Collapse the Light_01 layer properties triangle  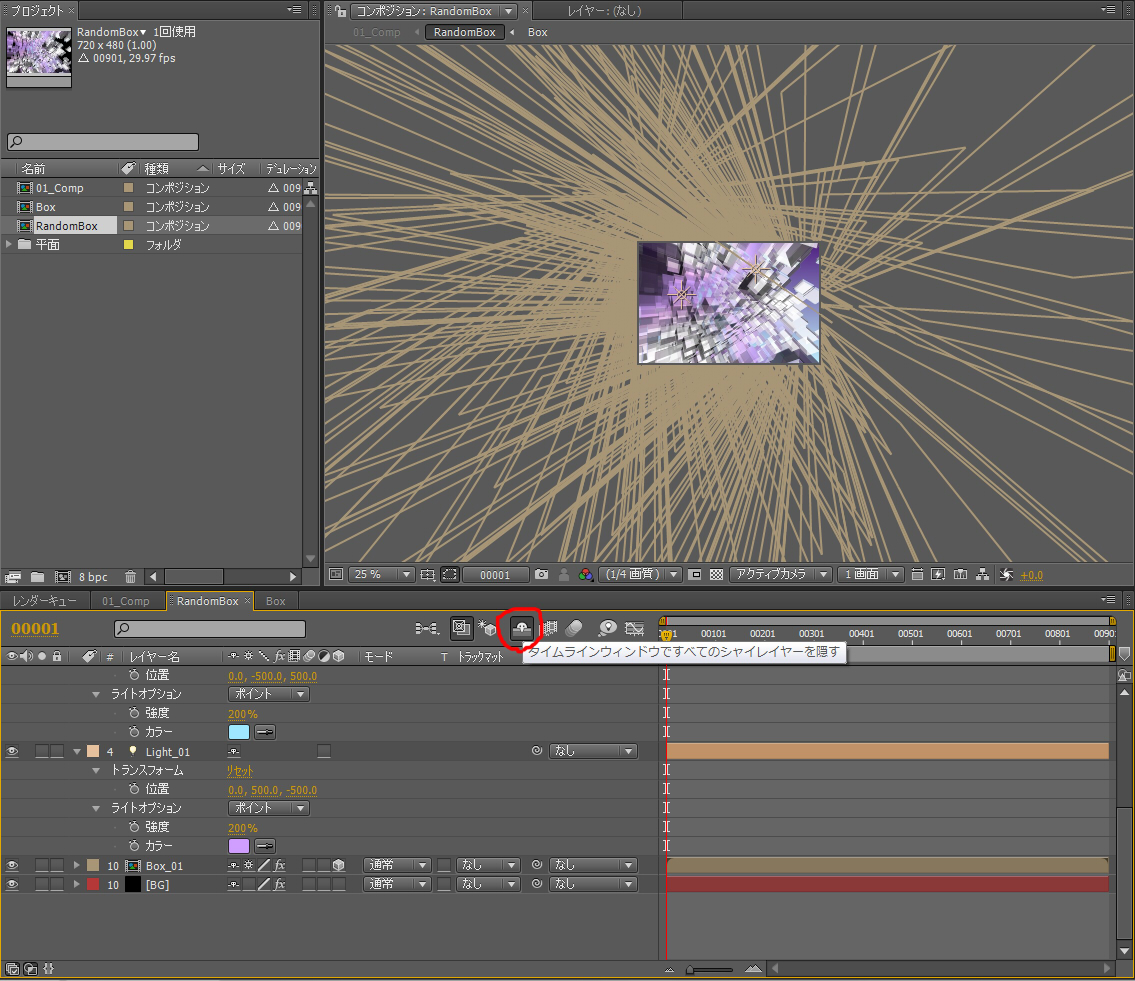[78, 752]
